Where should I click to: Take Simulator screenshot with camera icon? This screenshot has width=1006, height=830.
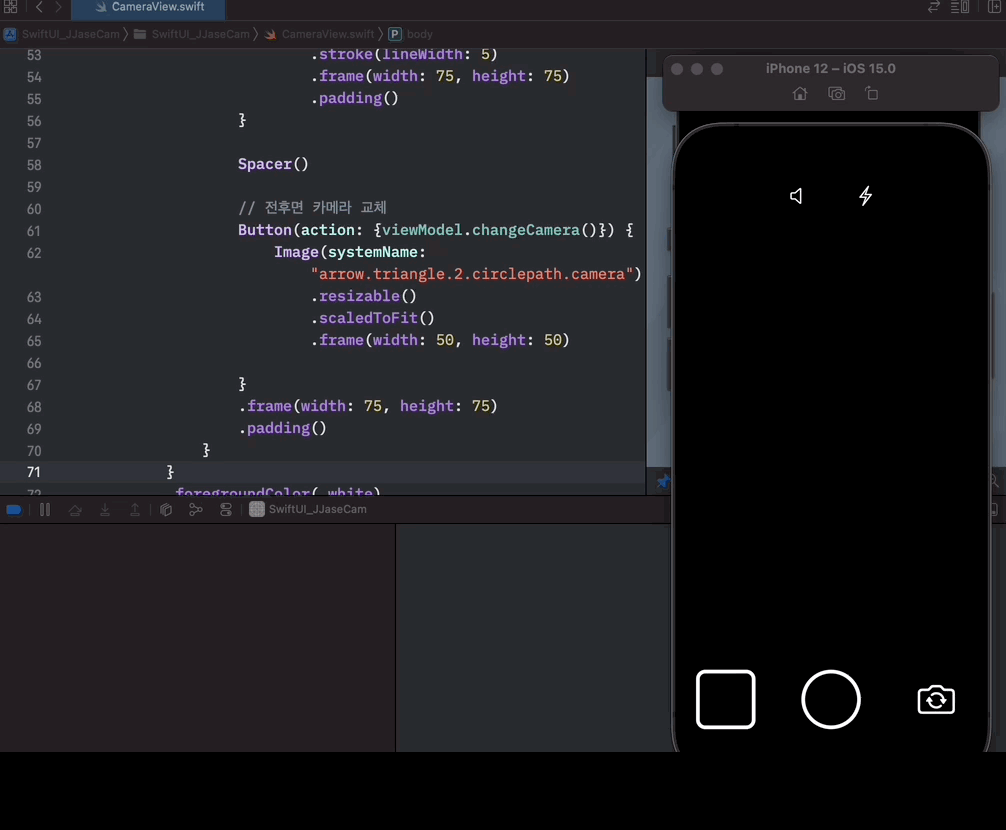[x=836, y=94]
